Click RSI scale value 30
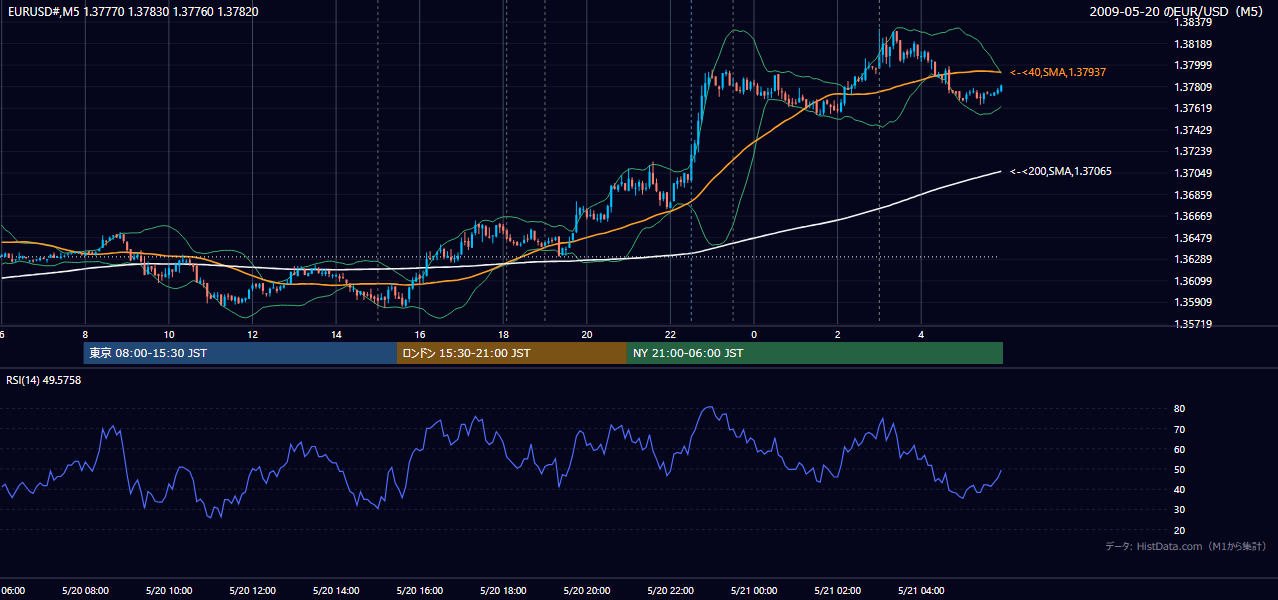Viewport: 1278px width, 600px height. (x=1180, y=510)
